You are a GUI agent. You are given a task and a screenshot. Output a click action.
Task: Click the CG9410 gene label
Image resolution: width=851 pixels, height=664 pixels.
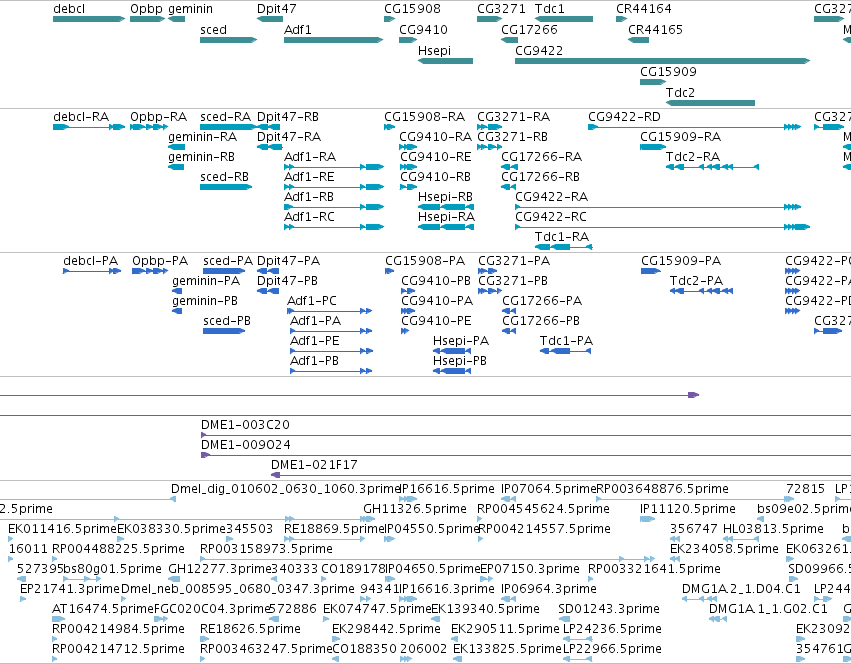click(423, 30)
